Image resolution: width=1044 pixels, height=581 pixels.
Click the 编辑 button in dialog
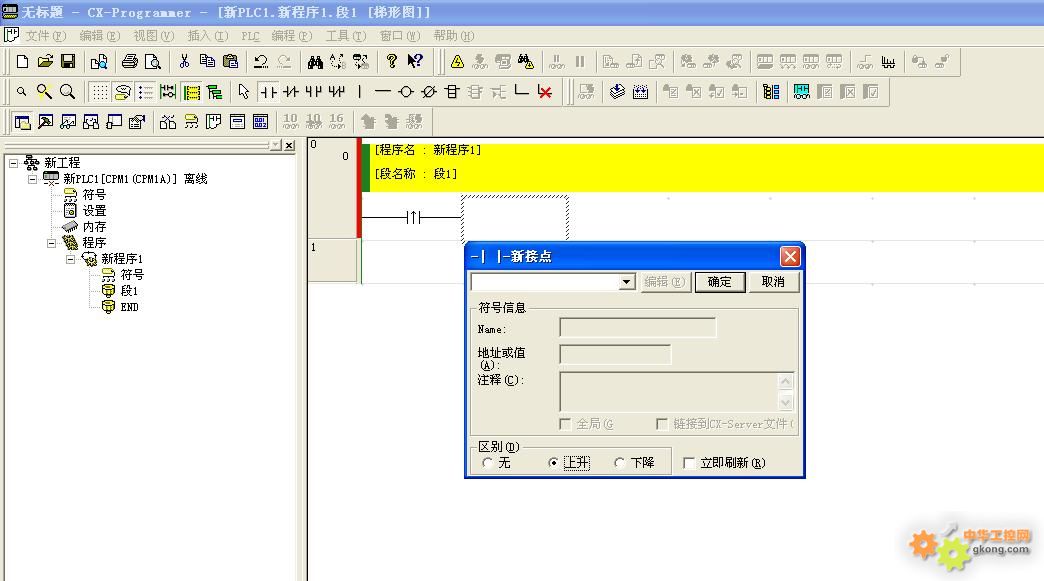tap(665, 282)
